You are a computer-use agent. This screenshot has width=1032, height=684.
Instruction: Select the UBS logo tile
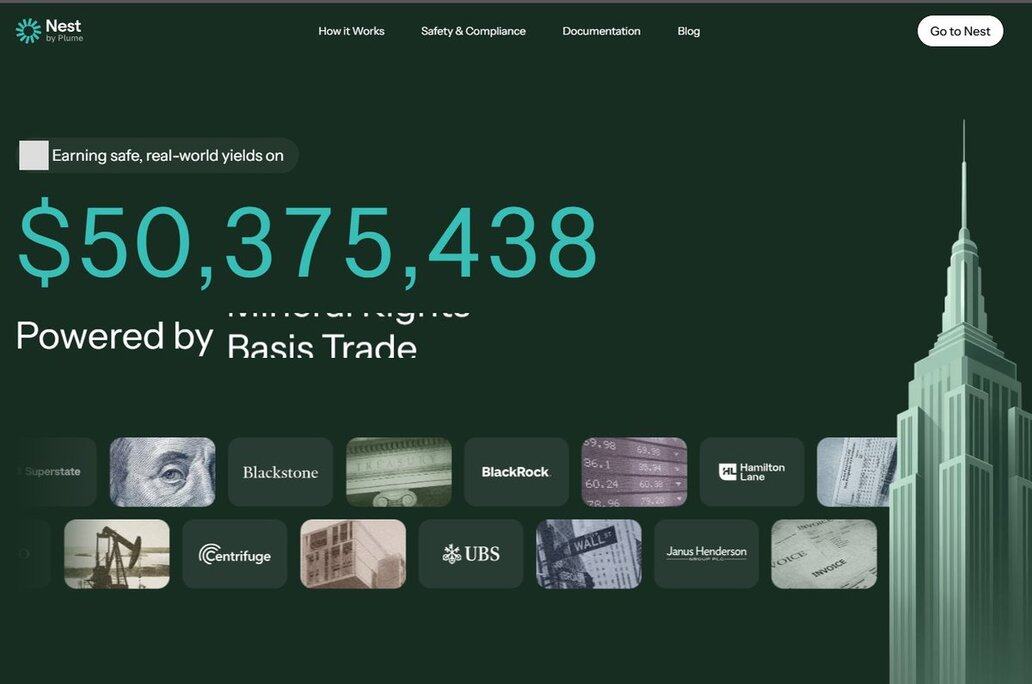(x=470, y=554)
